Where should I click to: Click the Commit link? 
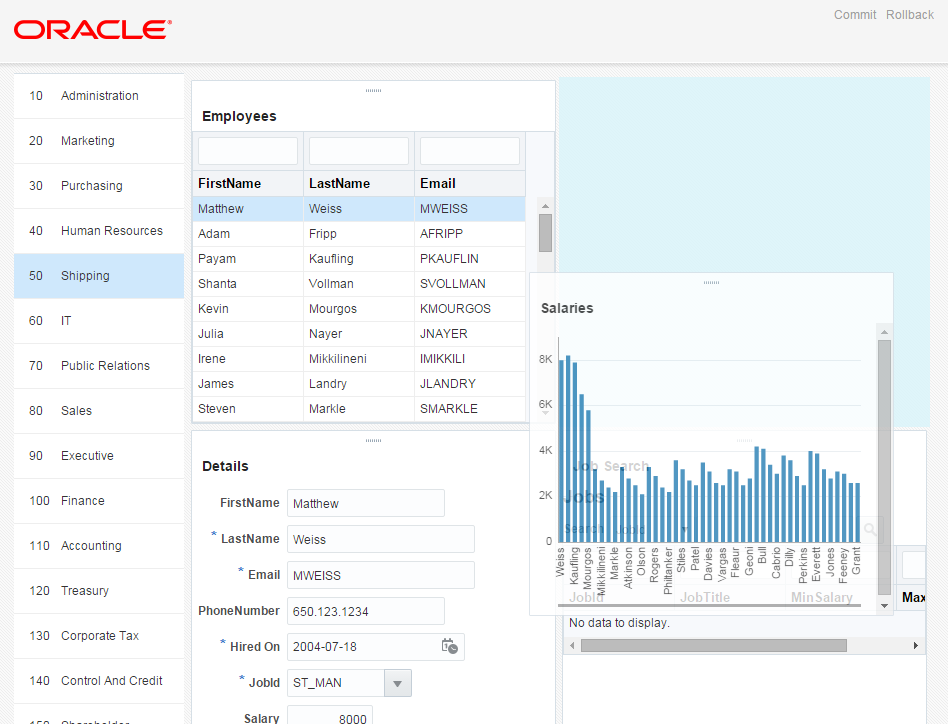854,15
